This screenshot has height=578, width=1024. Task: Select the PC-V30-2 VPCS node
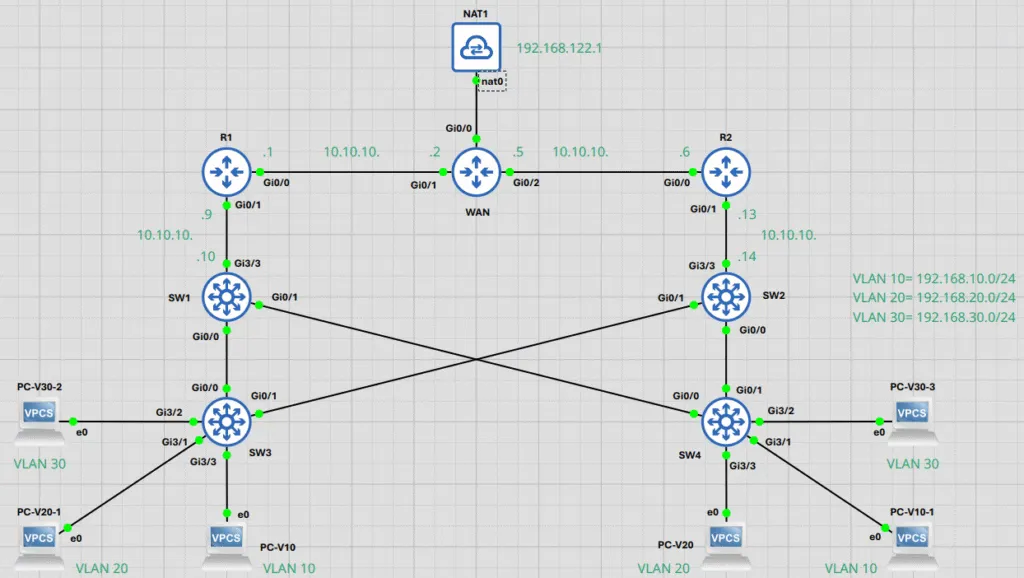pyautogui.click(x=38, y=420)
